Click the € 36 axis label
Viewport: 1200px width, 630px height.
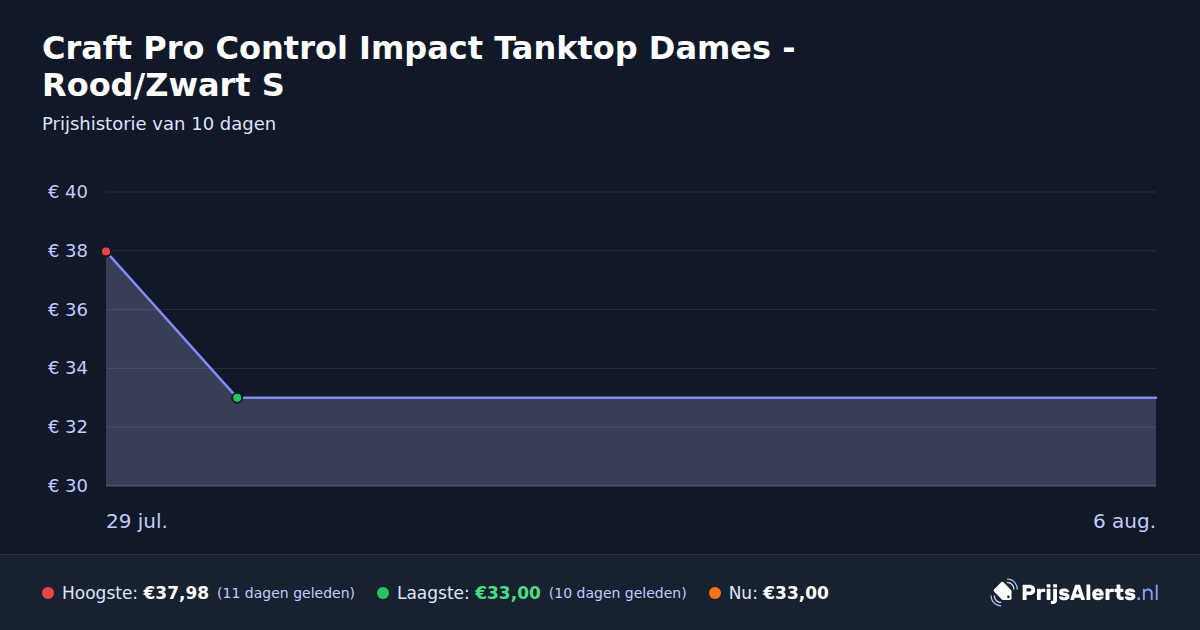point(68,310)
